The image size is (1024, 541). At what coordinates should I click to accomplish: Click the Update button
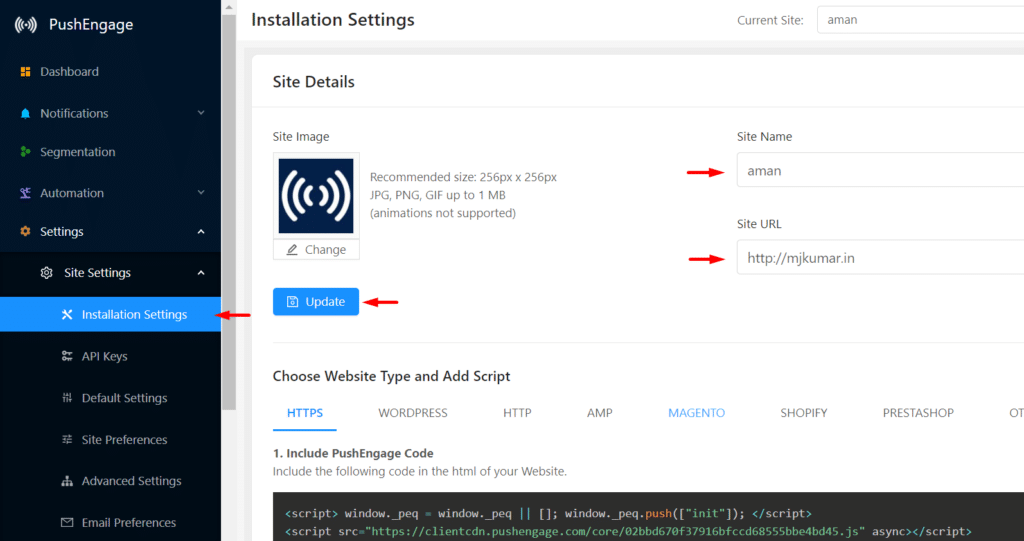point(316,302)
